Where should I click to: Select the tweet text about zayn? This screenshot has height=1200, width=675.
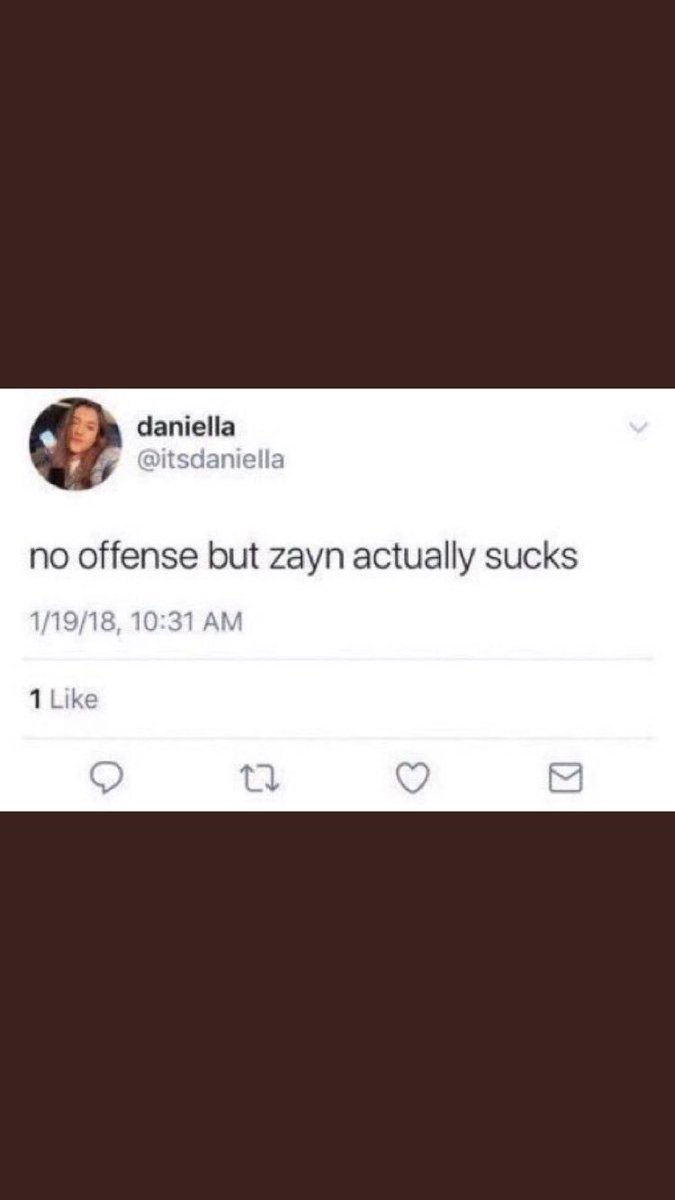click(303, 556)
